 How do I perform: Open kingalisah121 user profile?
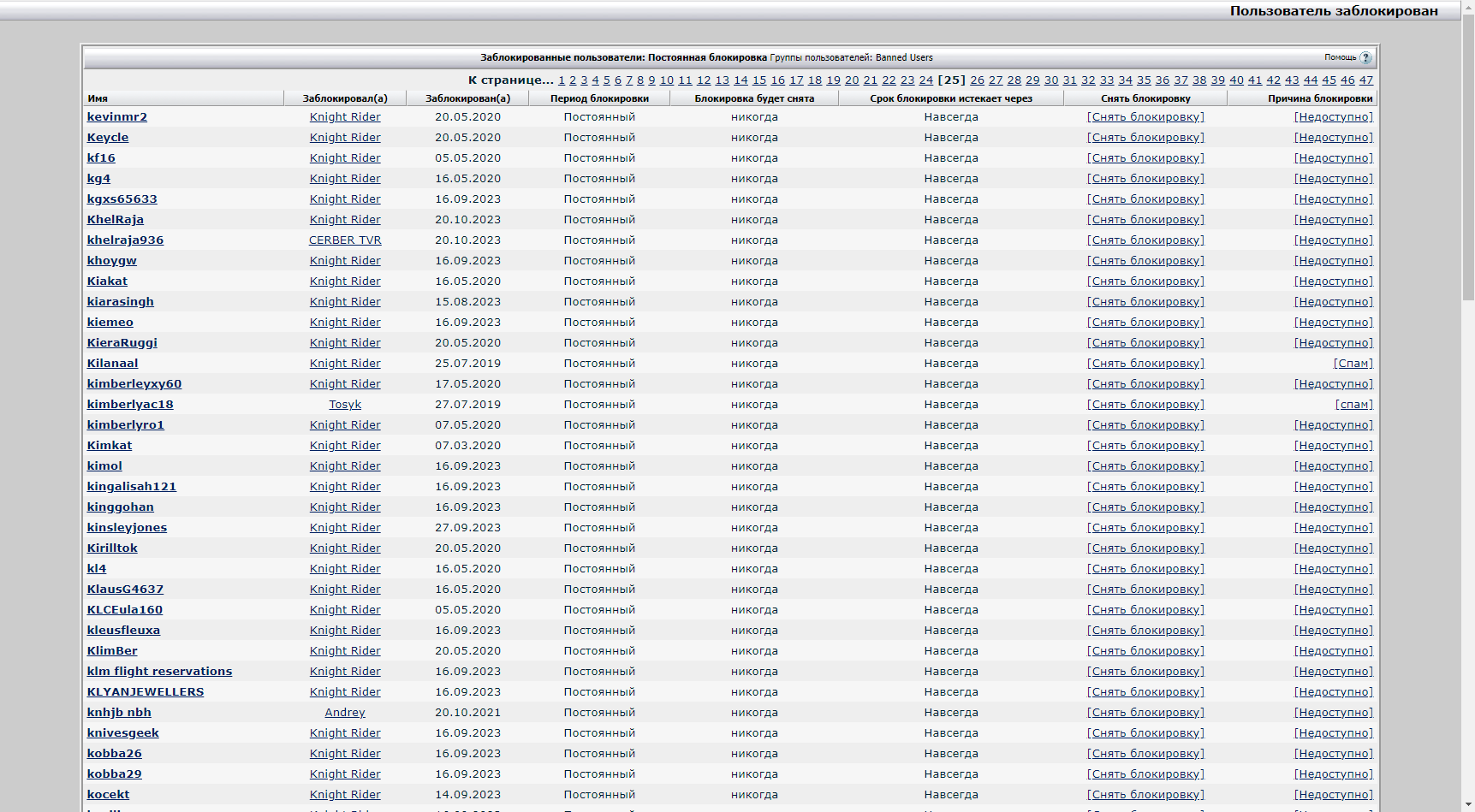131,487
